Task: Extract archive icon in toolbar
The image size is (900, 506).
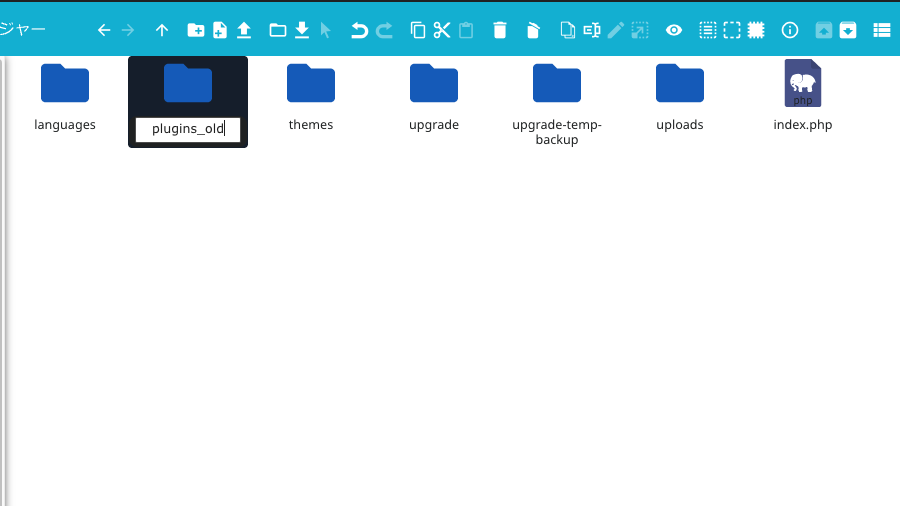Action: (824, 30)
